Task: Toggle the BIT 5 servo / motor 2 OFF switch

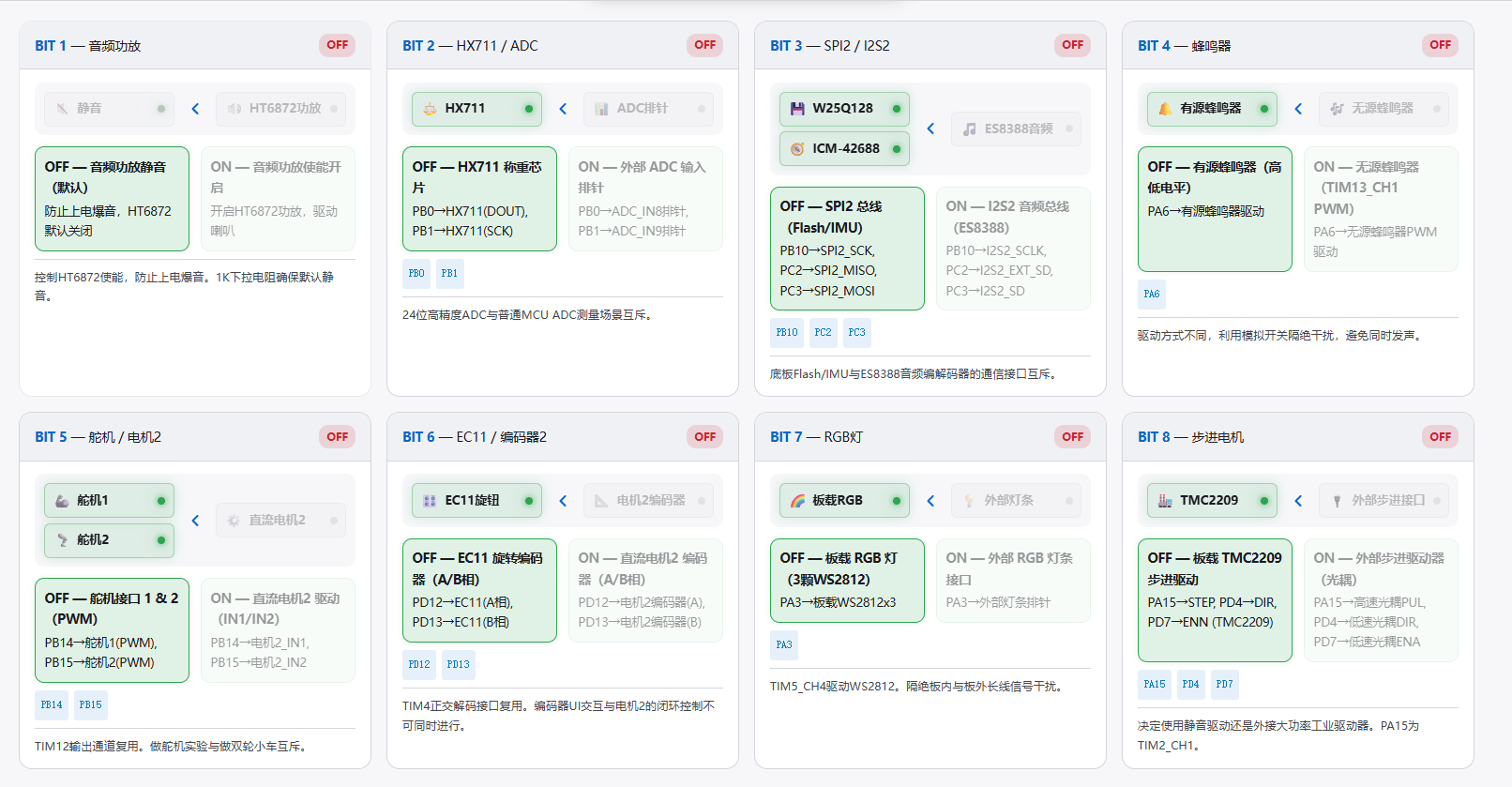Action: point(338,437)
